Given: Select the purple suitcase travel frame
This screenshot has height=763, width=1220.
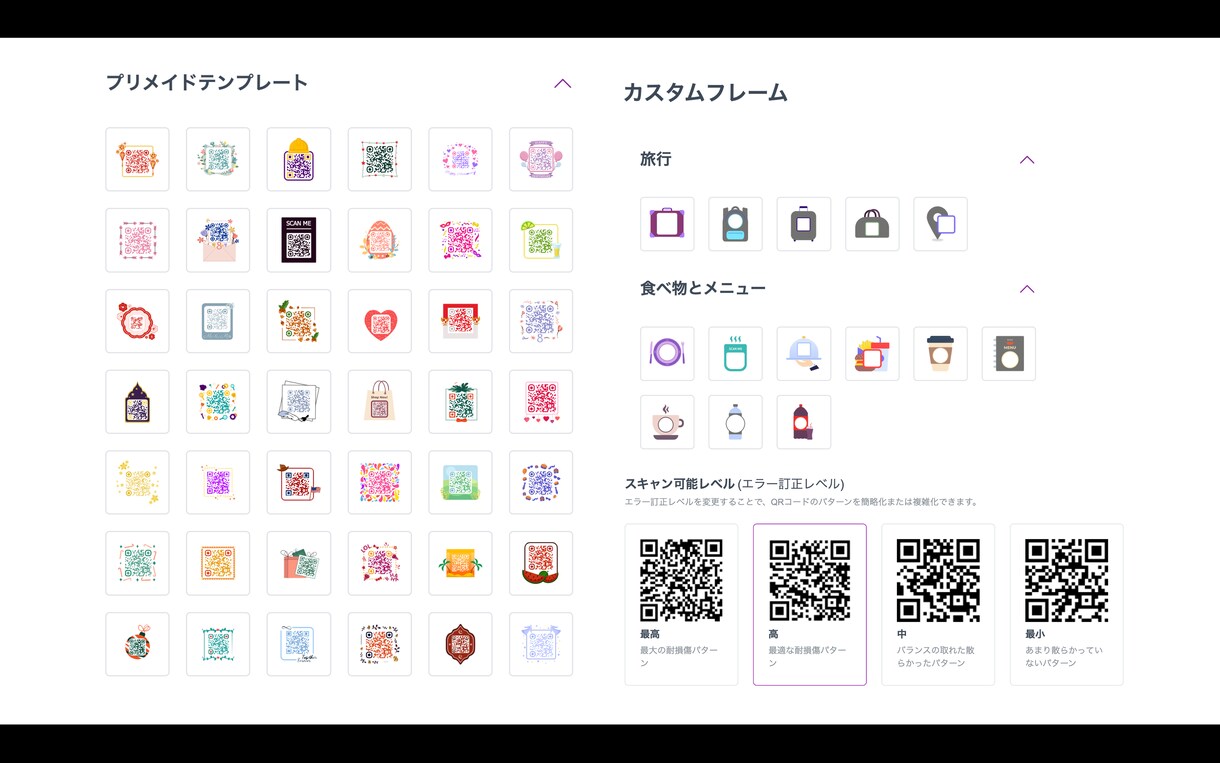Looking at the screenshot, I should click(x=667, y=224).
